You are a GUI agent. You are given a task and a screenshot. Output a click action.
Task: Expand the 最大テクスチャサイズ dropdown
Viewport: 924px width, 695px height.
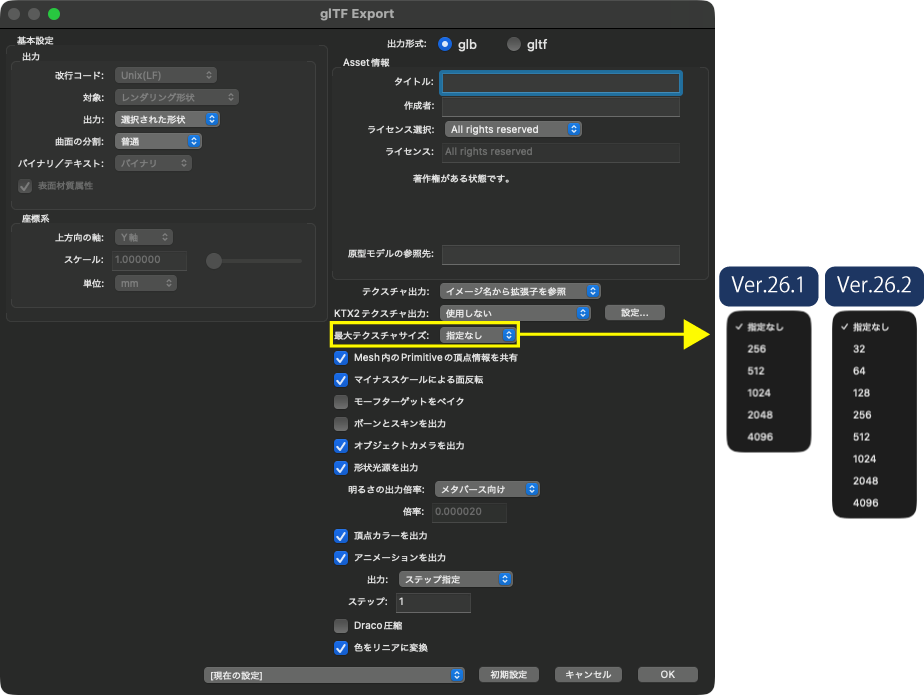click(479, 335)
